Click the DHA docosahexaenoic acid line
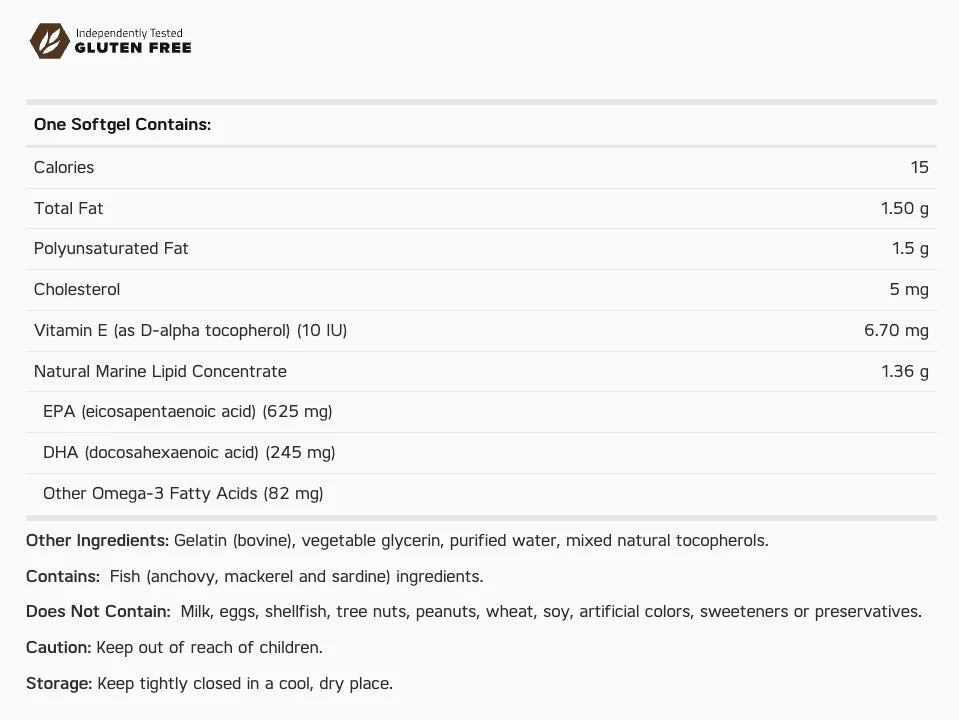This screenshot has height=720, width=959. [x=189, y=453]
